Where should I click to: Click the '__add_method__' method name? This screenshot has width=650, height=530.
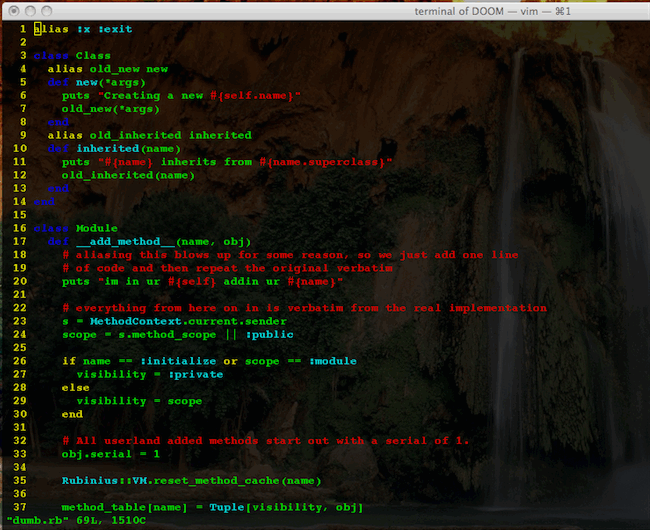(x=125, y=242)
